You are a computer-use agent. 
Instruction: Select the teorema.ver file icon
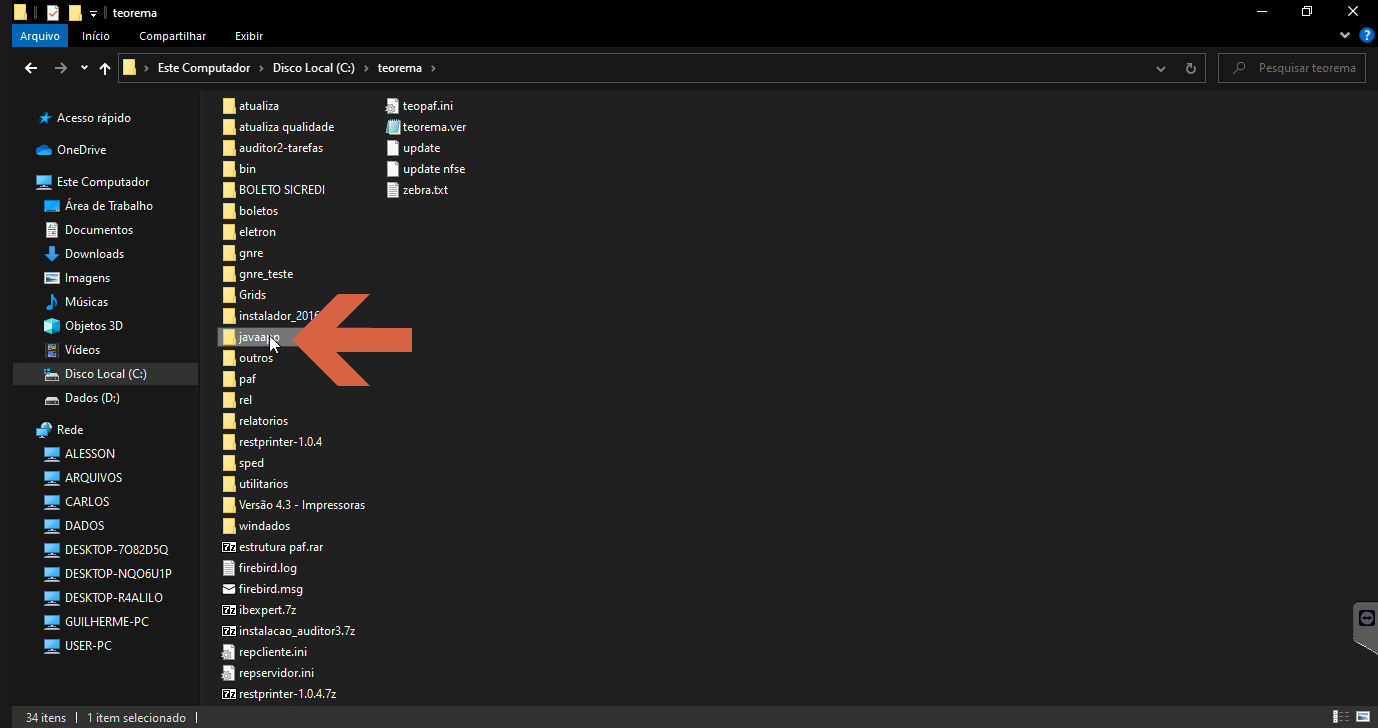393,127
